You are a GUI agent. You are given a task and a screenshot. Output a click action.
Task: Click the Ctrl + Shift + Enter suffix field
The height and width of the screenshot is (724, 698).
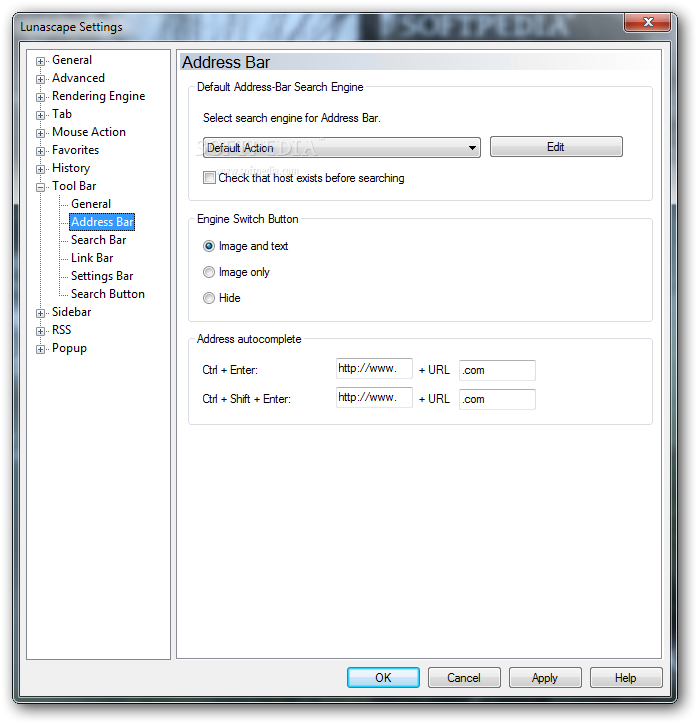(x=497, y=399)
